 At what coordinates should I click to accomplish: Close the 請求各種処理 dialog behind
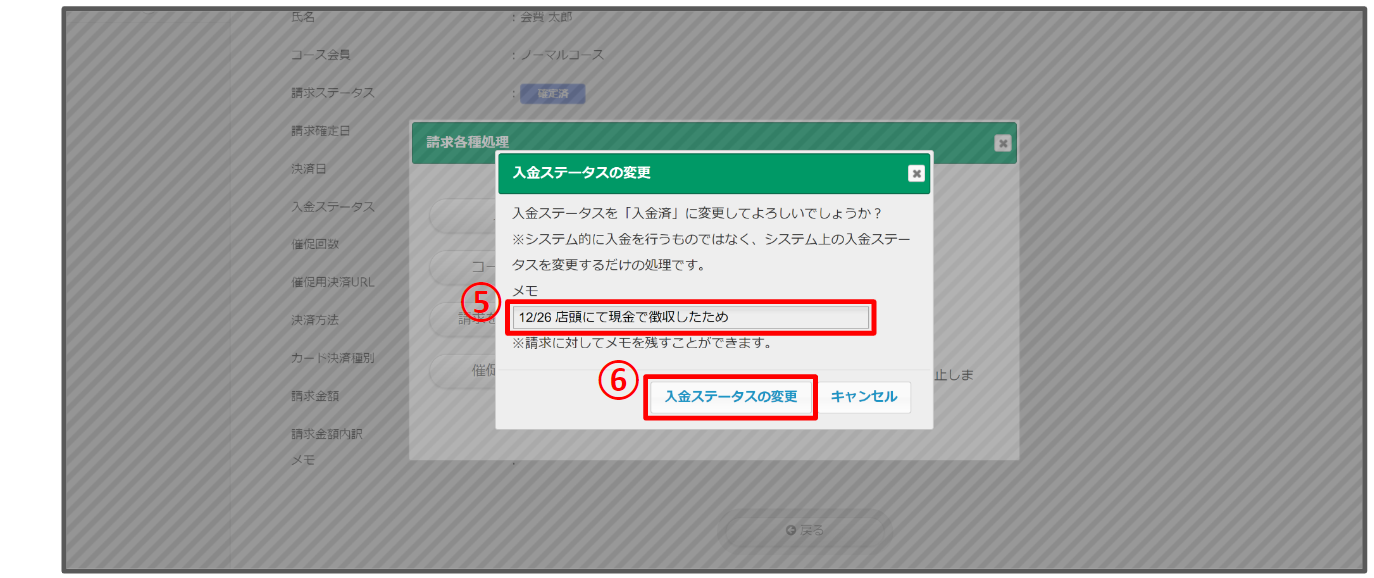pyautogui.click(x=1002, y=143)
